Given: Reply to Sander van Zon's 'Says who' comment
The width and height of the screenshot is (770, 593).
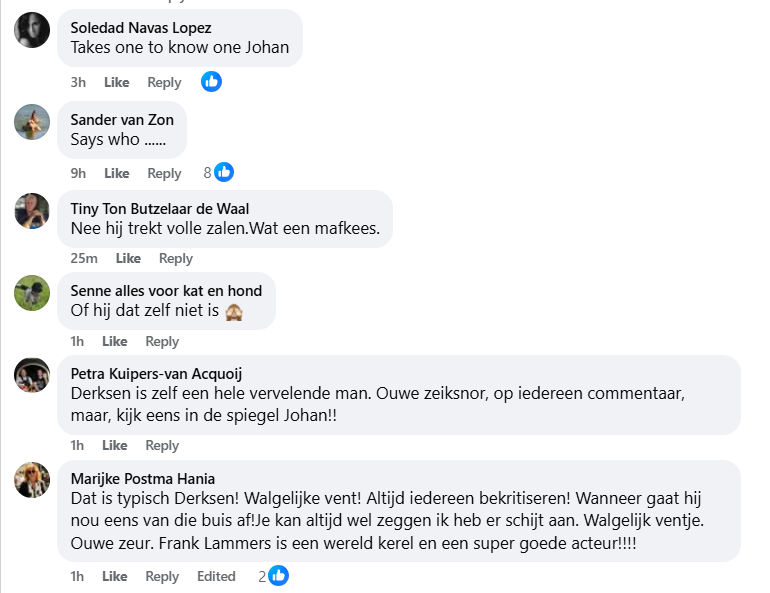Looking at the screenshot, I should tap(164, 173).
